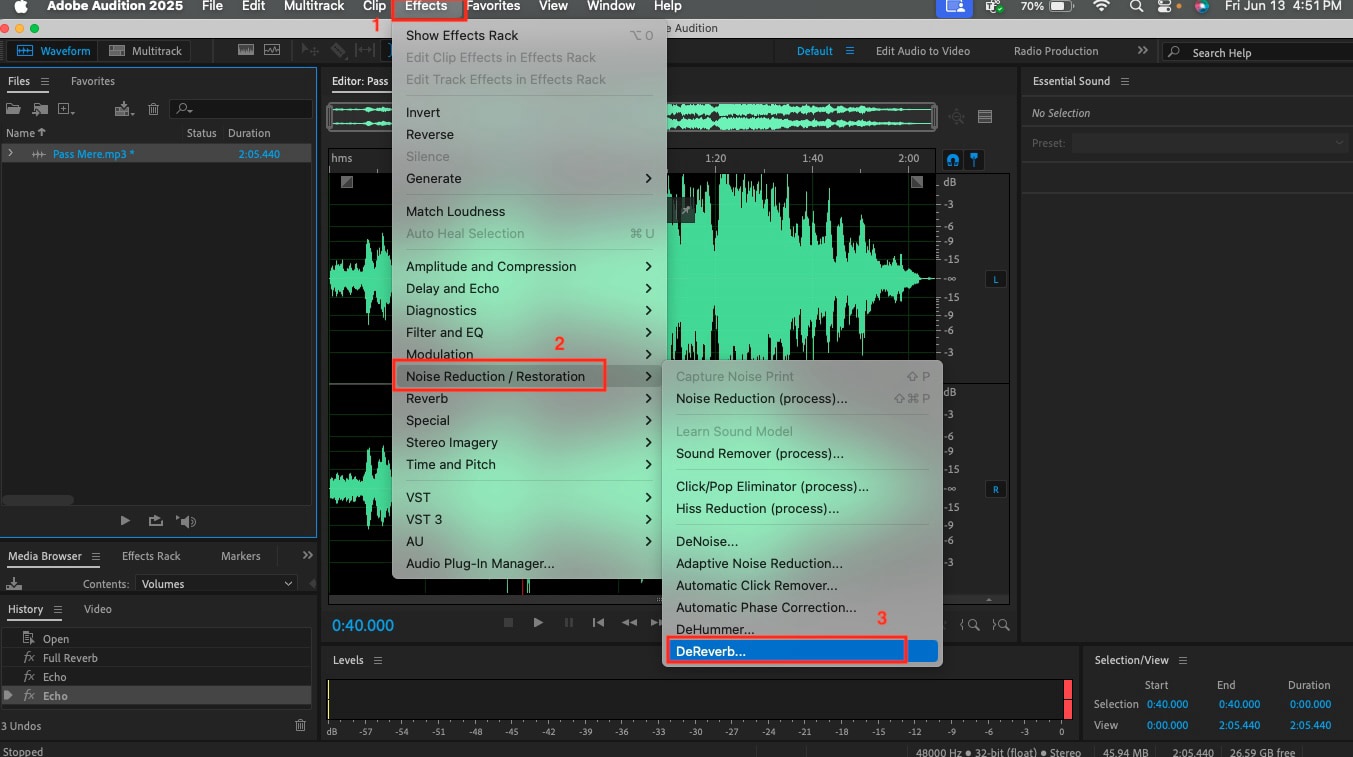Toggle left channel L button
The height and width of the screenshot is (757, 1353).
coord(995,279)
